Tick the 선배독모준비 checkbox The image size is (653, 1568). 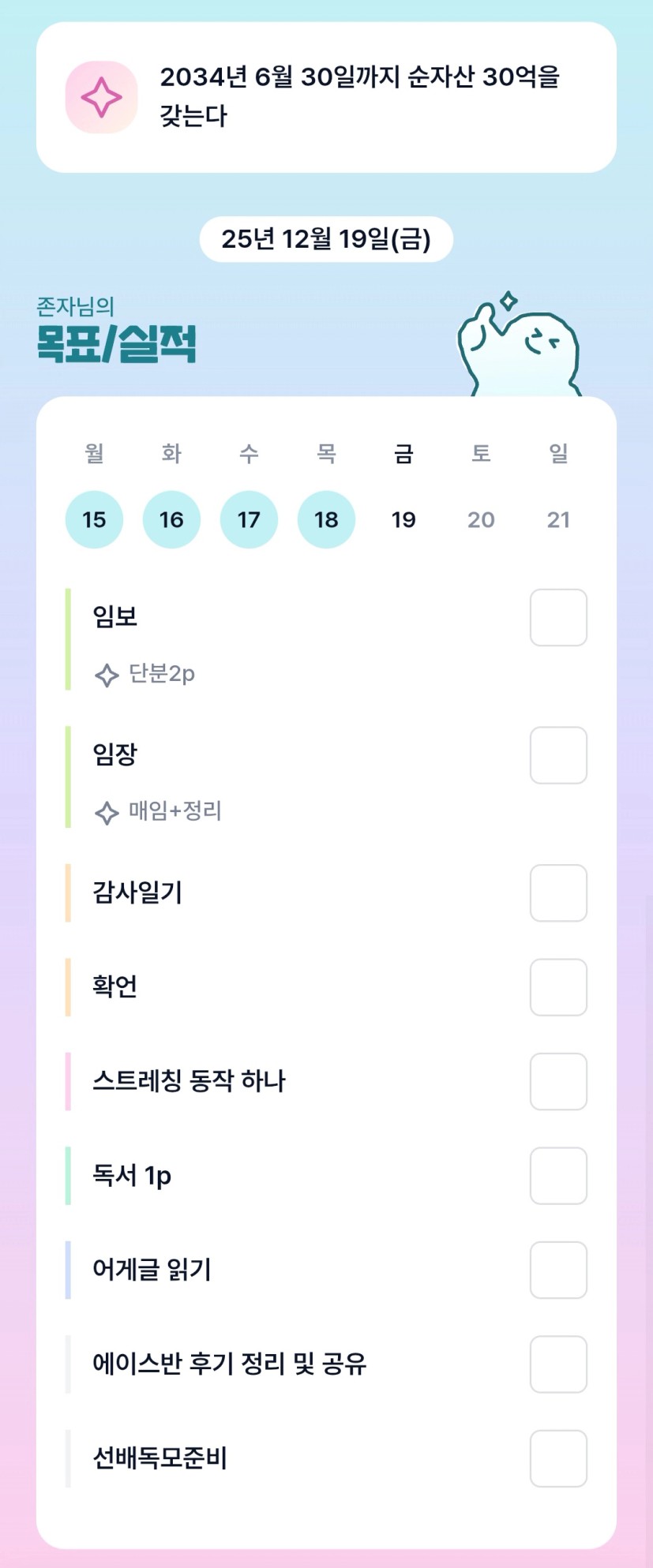(x=558, y=1458)
